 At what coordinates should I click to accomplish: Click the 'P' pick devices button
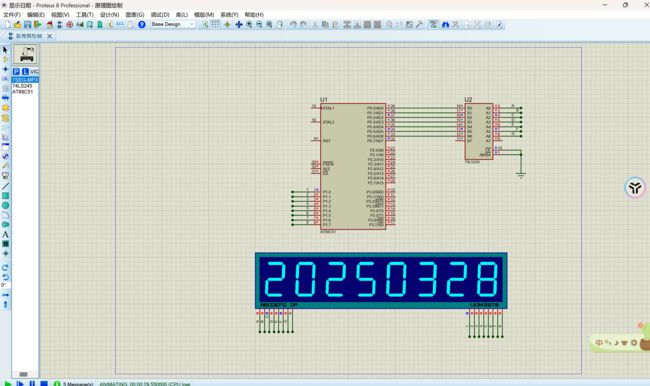point(16,71)
